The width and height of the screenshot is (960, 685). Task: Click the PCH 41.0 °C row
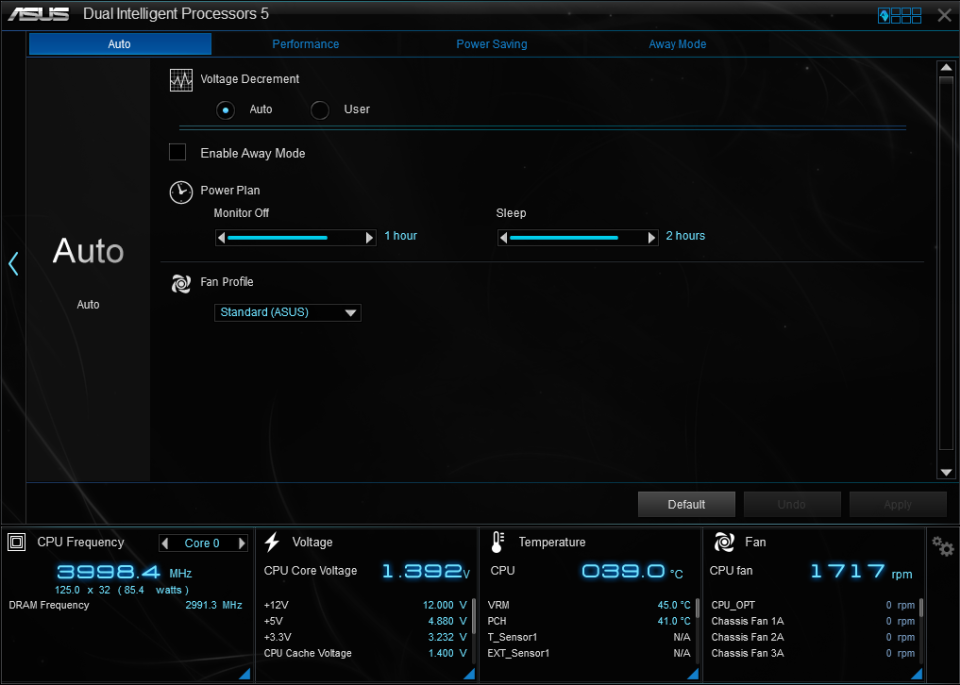click(x=589, y=621)
